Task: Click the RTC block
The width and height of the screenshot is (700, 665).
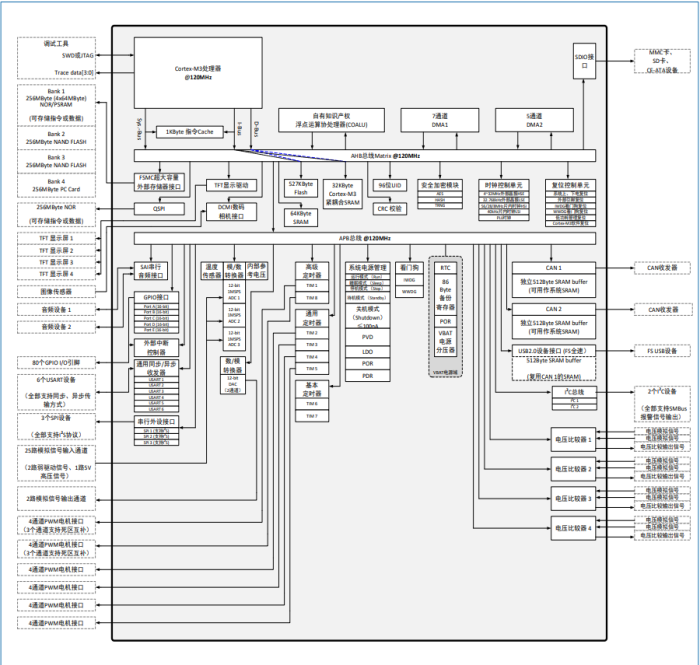Action: point(446,268)
